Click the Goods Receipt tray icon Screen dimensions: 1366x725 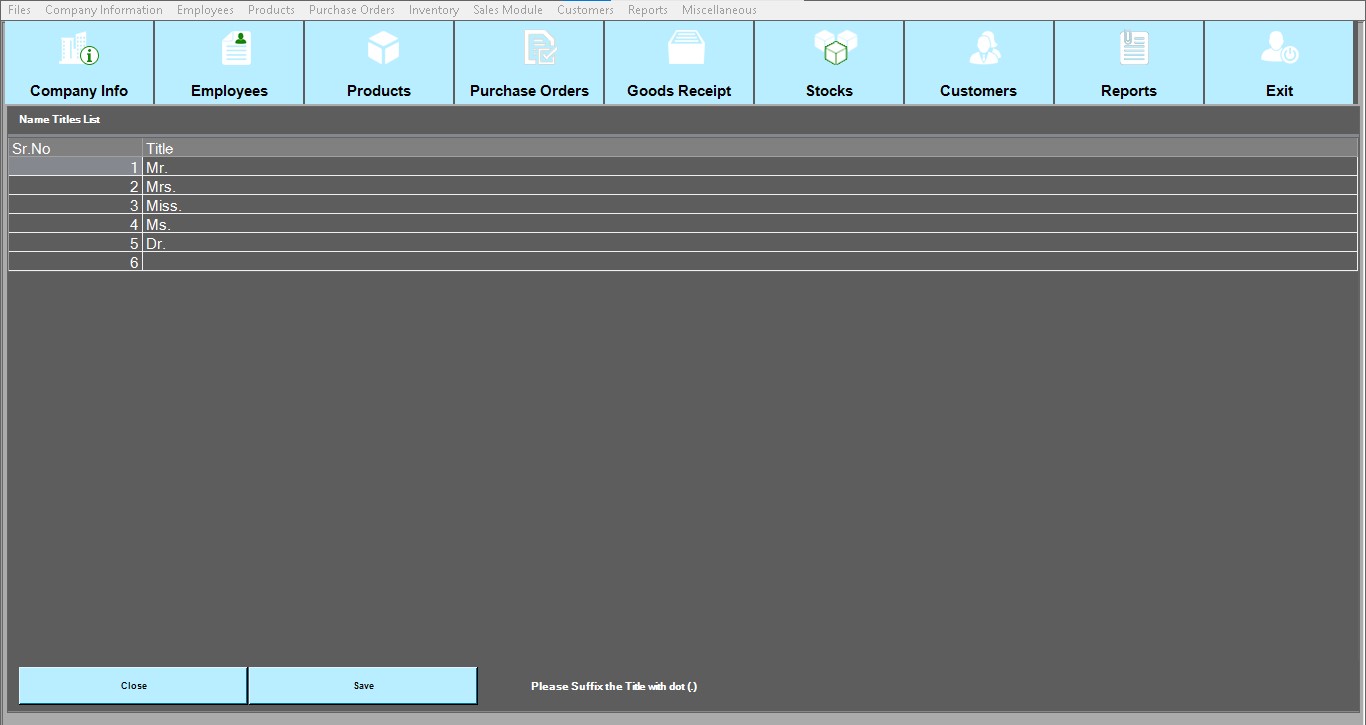point(686,48)
